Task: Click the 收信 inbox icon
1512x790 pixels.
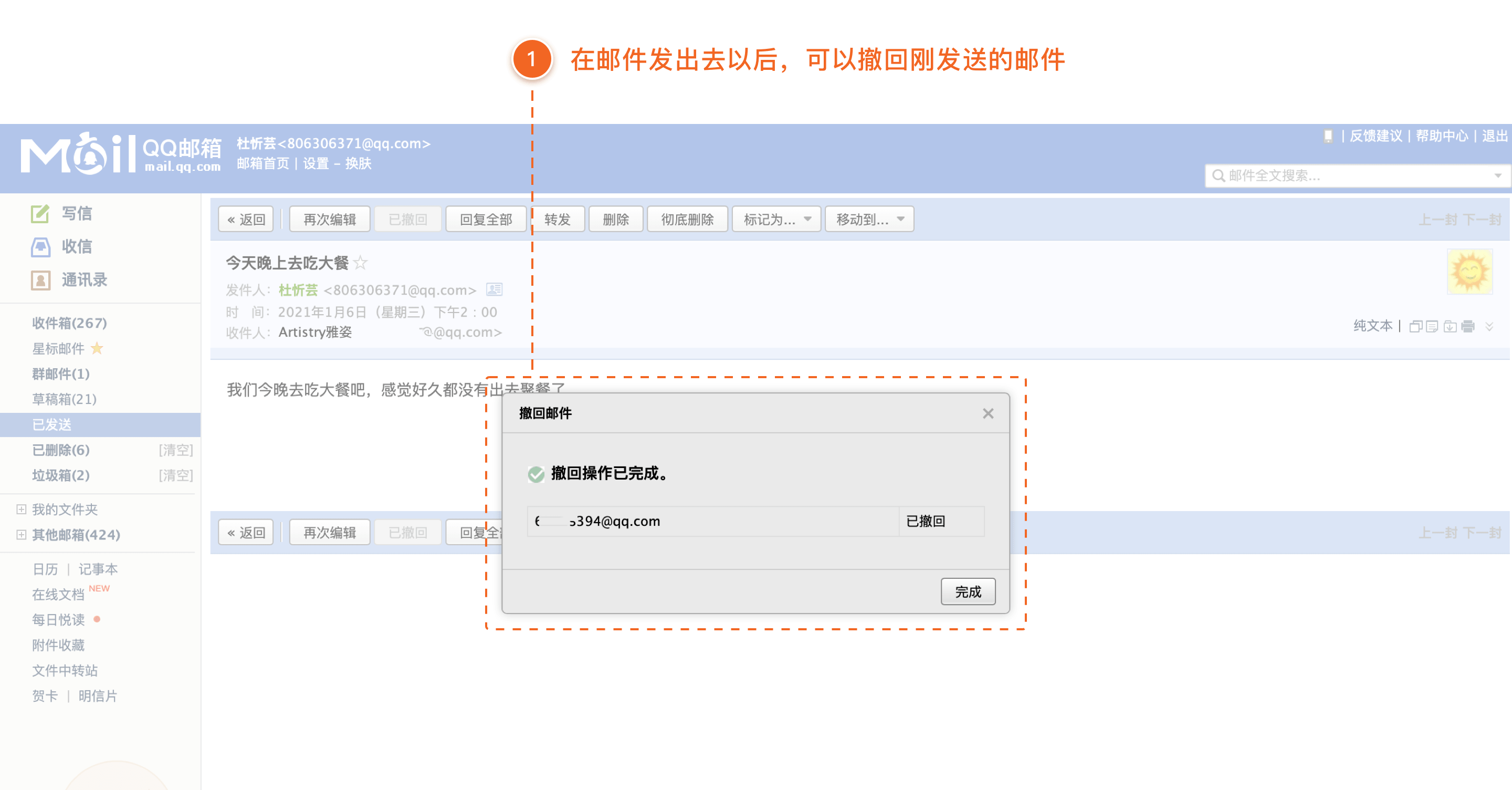Action: point(40,247)
